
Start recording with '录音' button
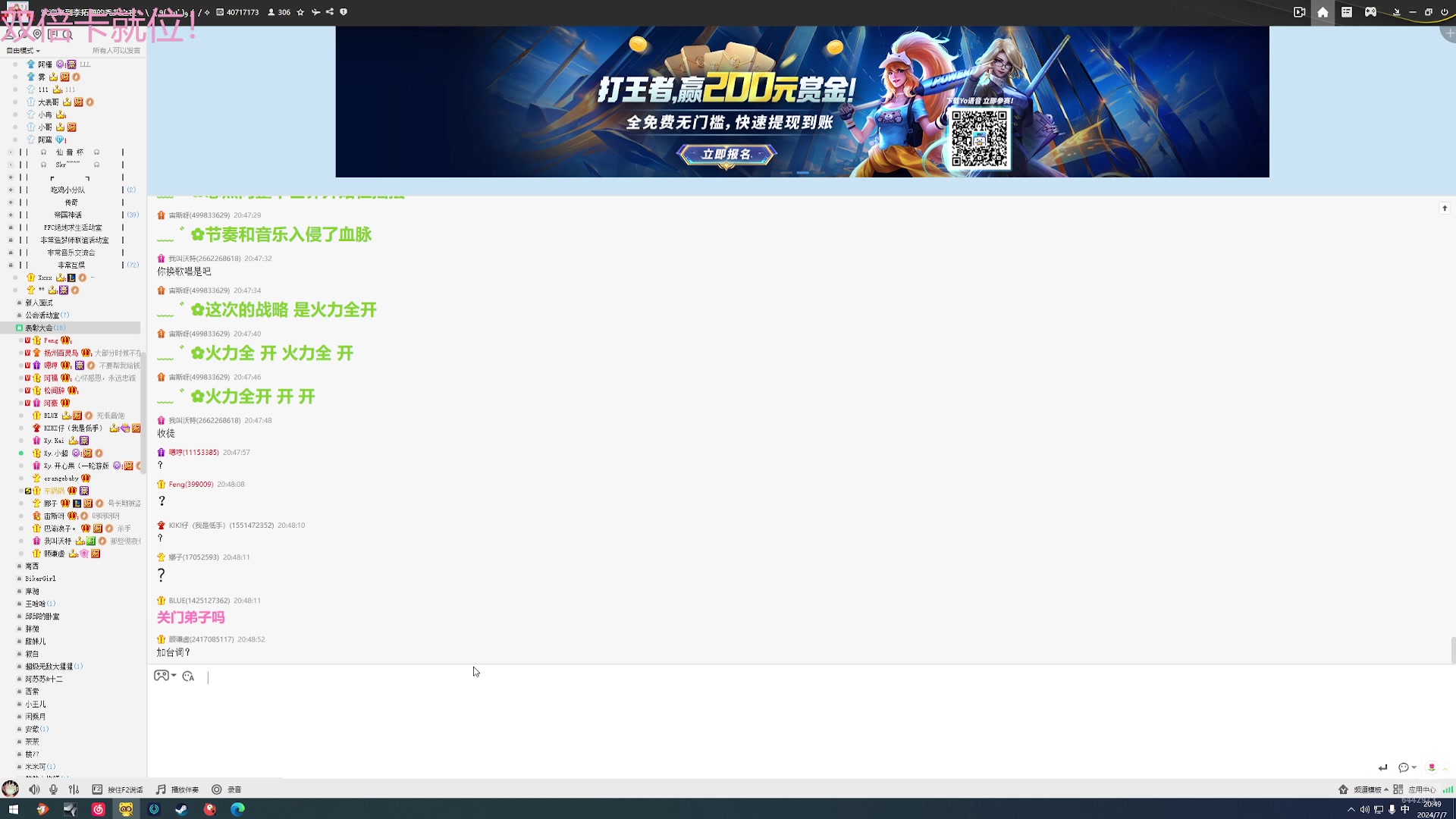[226, 789]
